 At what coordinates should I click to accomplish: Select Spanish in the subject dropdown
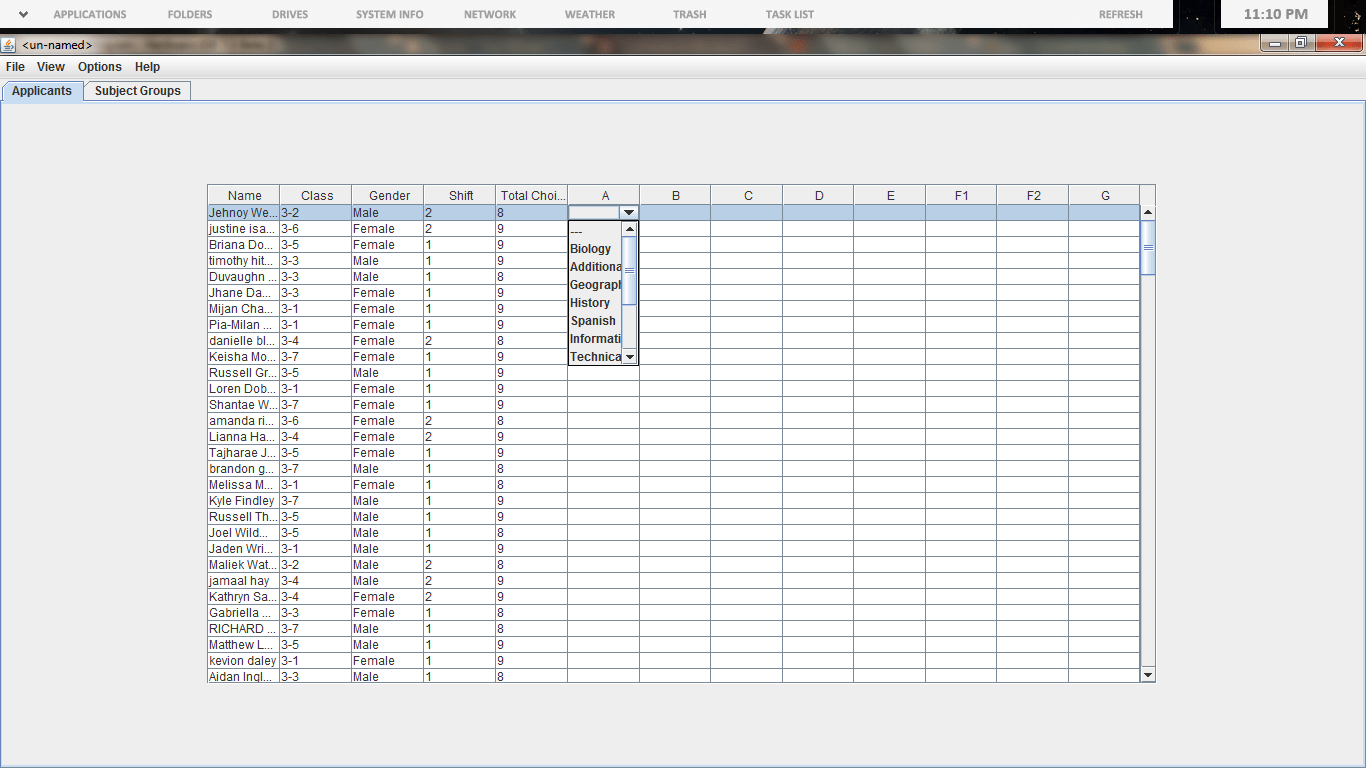(x=595, y=321)
